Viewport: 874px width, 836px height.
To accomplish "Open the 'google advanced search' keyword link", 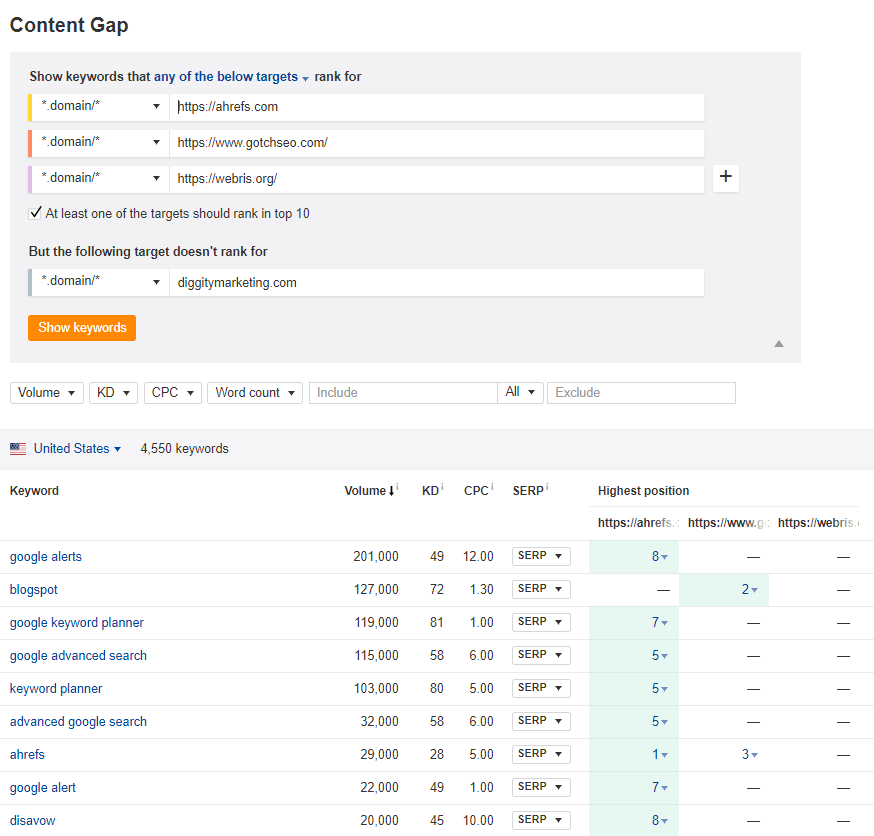I will pyautogui.click(x=78, y=655).
